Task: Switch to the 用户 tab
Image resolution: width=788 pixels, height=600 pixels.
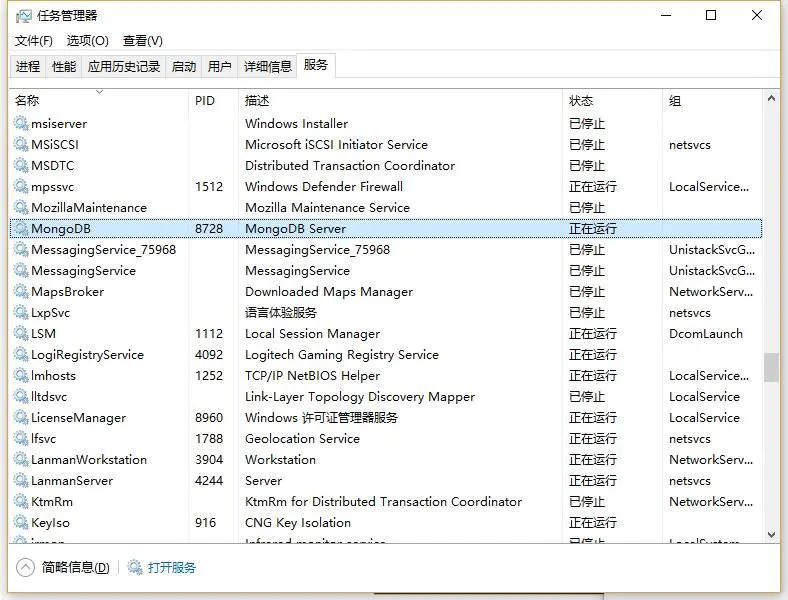Action: tap(220, 66)
